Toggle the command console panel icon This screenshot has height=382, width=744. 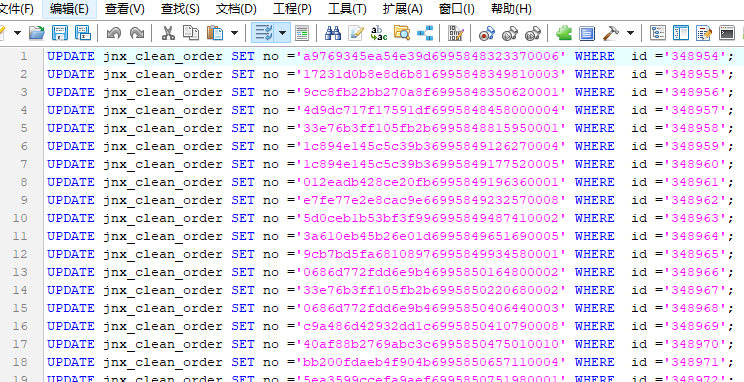click(x=727, y=33)
